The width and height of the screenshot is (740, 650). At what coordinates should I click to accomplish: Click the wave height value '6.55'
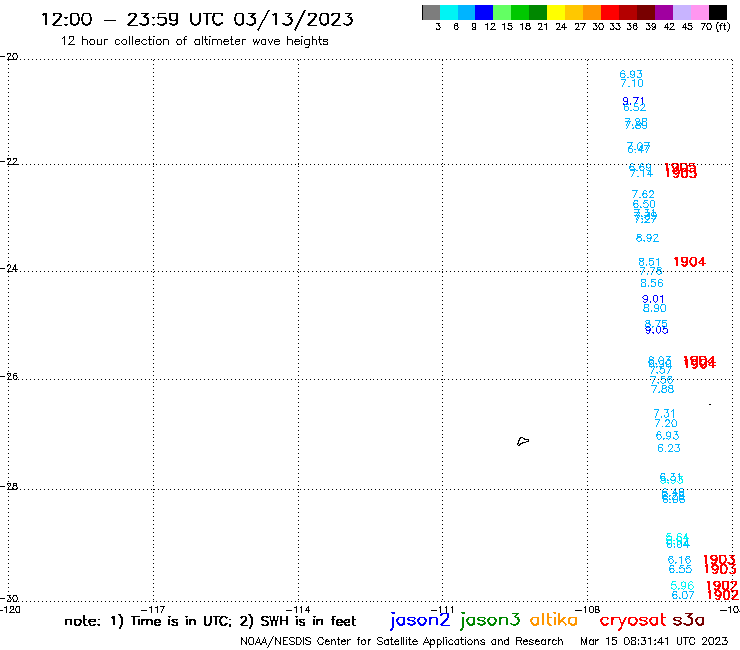coord(680,569)
